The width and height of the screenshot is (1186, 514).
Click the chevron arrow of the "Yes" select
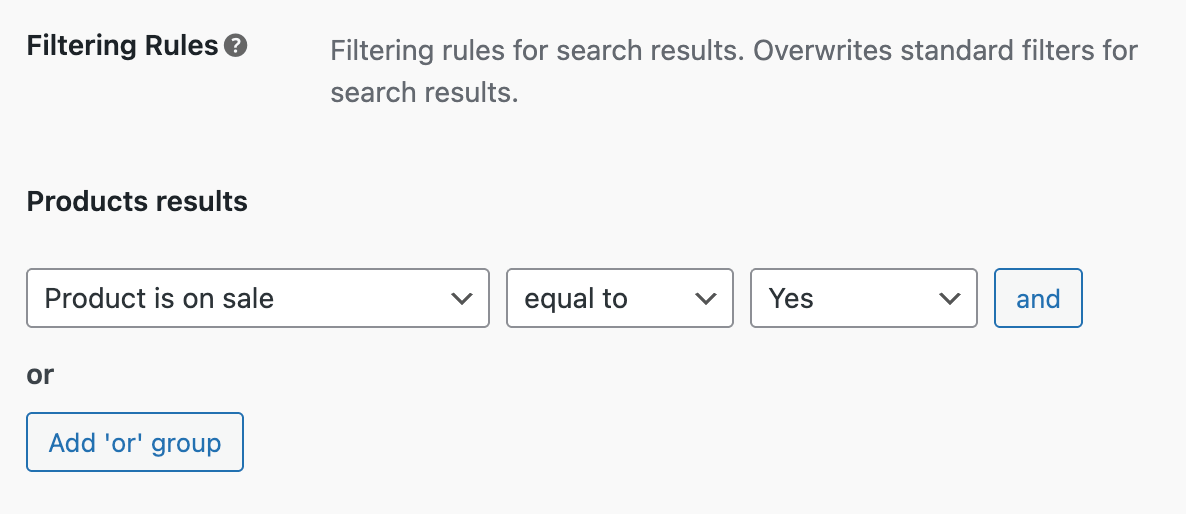coord(948,298)
